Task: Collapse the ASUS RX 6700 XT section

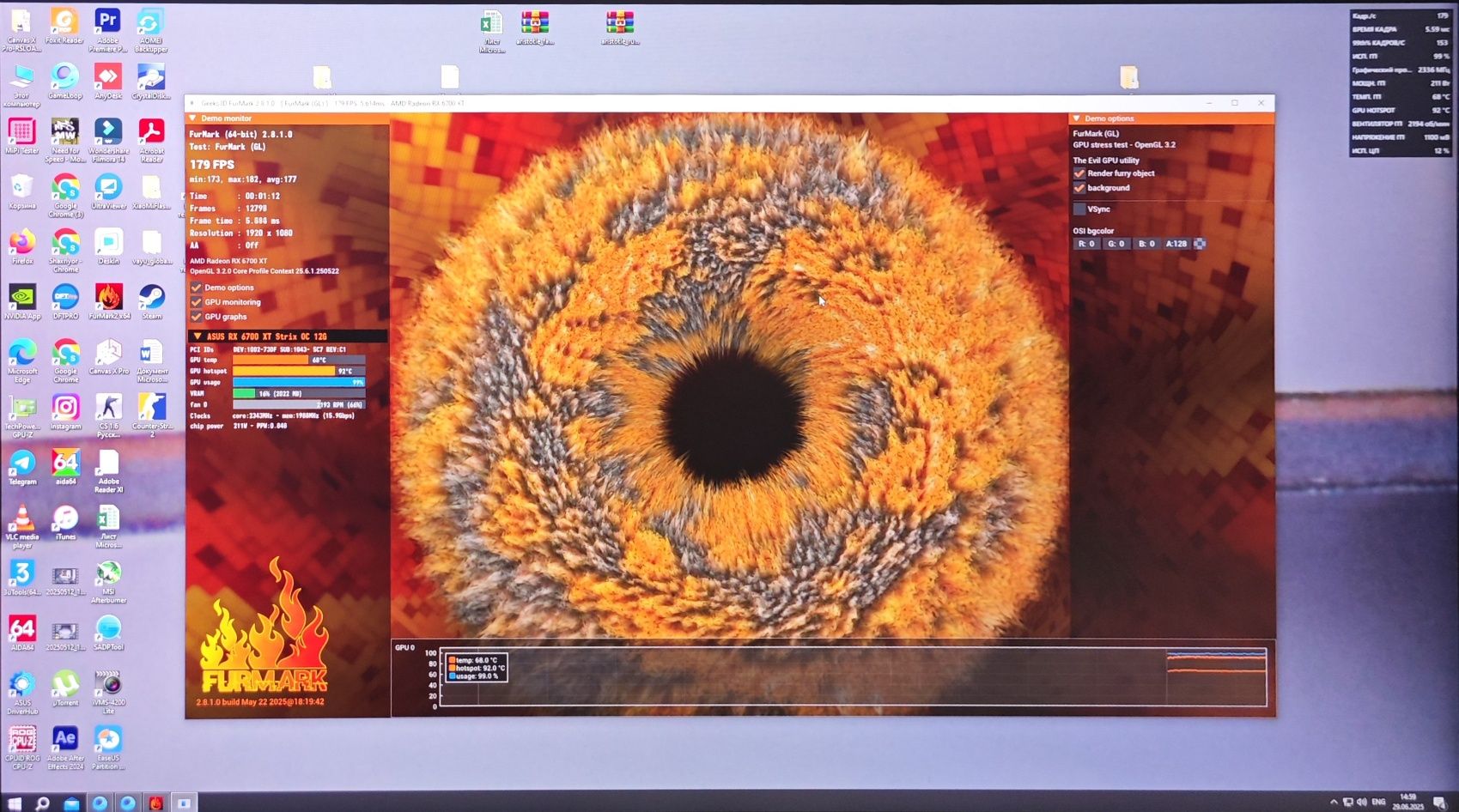Action: 198,336
